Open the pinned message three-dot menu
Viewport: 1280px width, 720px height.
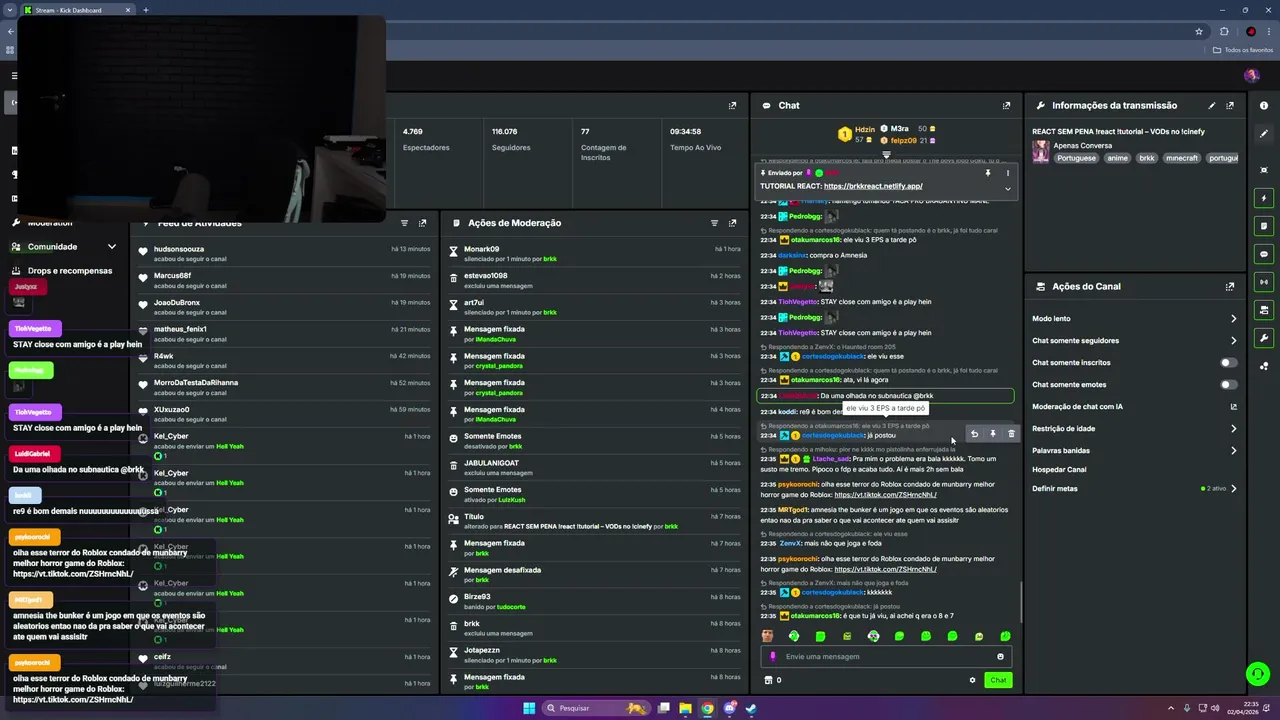pyautogui.click(x=1007, y=173)
